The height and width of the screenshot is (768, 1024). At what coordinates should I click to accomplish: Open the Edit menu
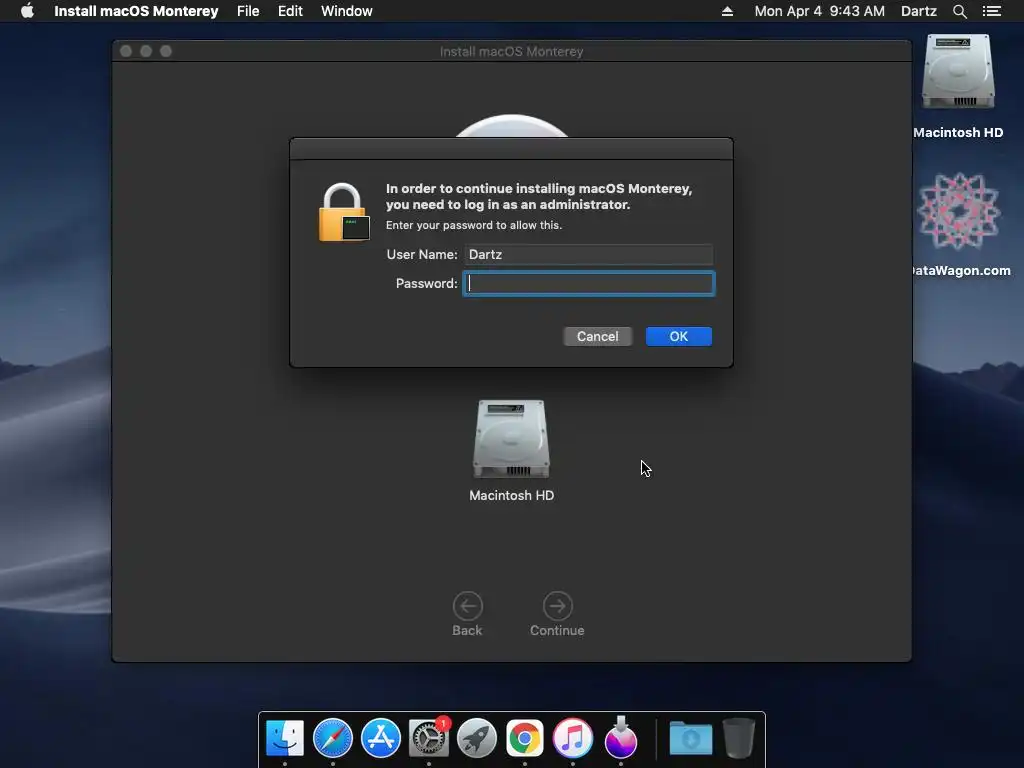(290, 11)
